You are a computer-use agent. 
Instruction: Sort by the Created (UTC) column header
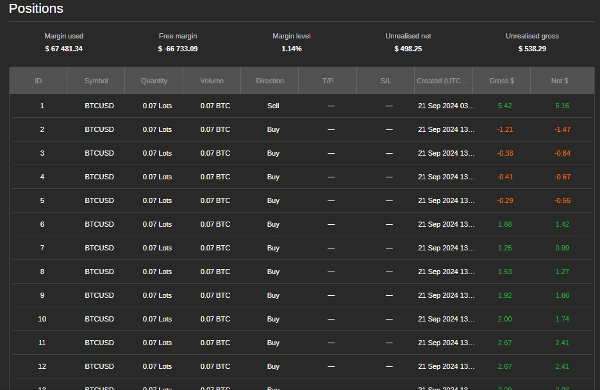point(442,81)
